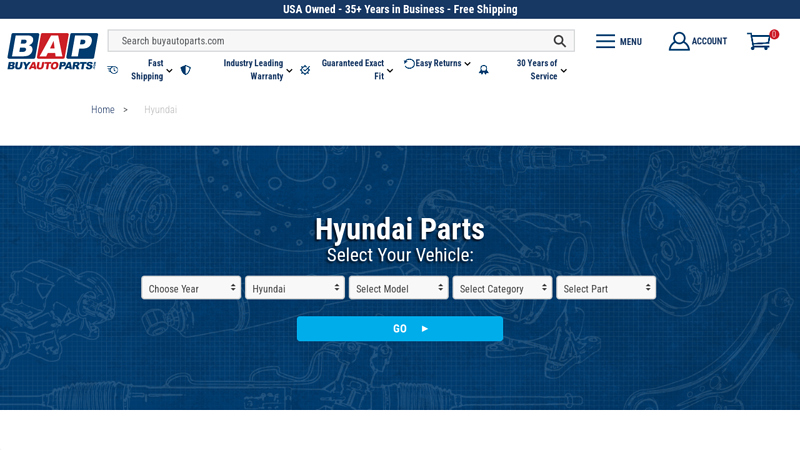Click the Hyundai Parts heading
Viewport: 800px width, 450px height.
400,229
